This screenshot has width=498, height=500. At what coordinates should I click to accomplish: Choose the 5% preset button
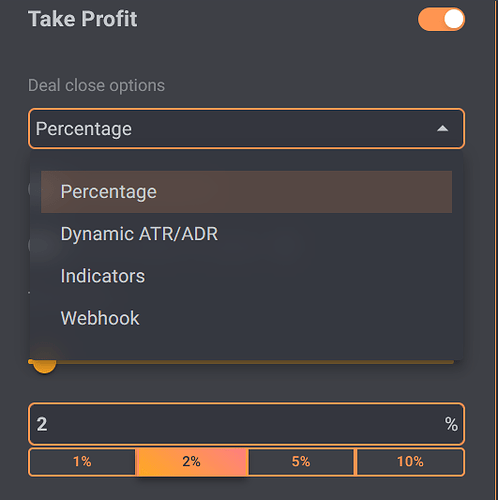pyautogui.click(x=301, y=462)
